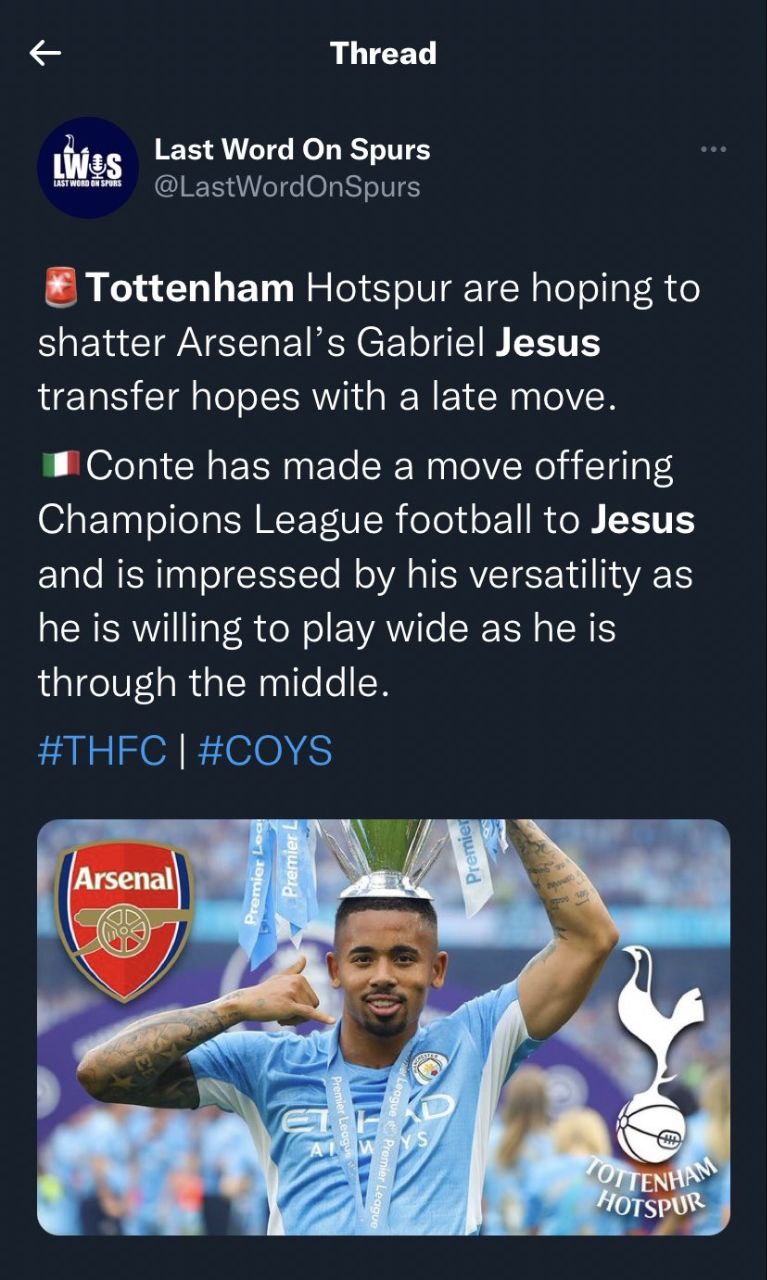Click bold Jesus after "football to"
This screenshot has width=767, height=1280.
642,520
